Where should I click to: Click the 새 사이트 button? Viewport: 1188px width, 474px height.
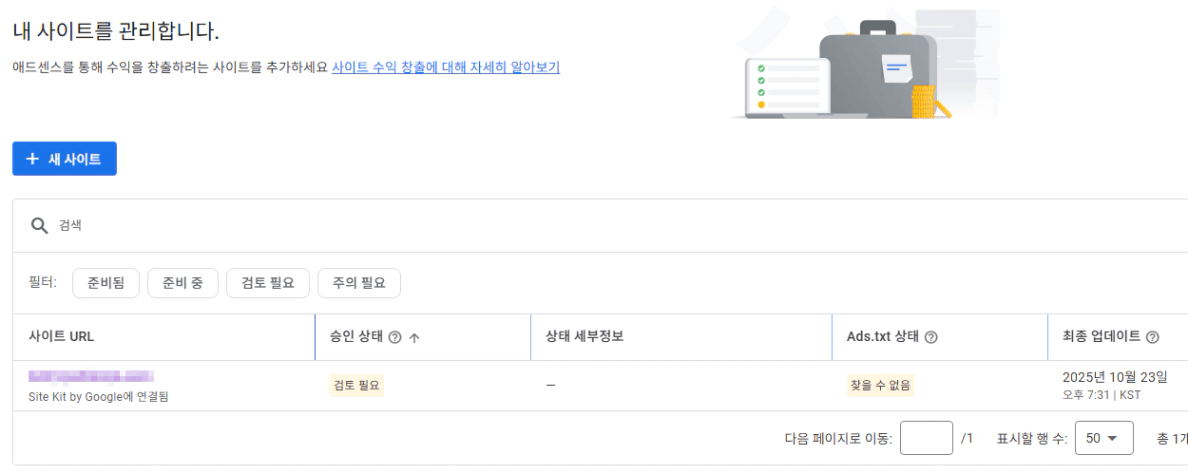point(64,159)
